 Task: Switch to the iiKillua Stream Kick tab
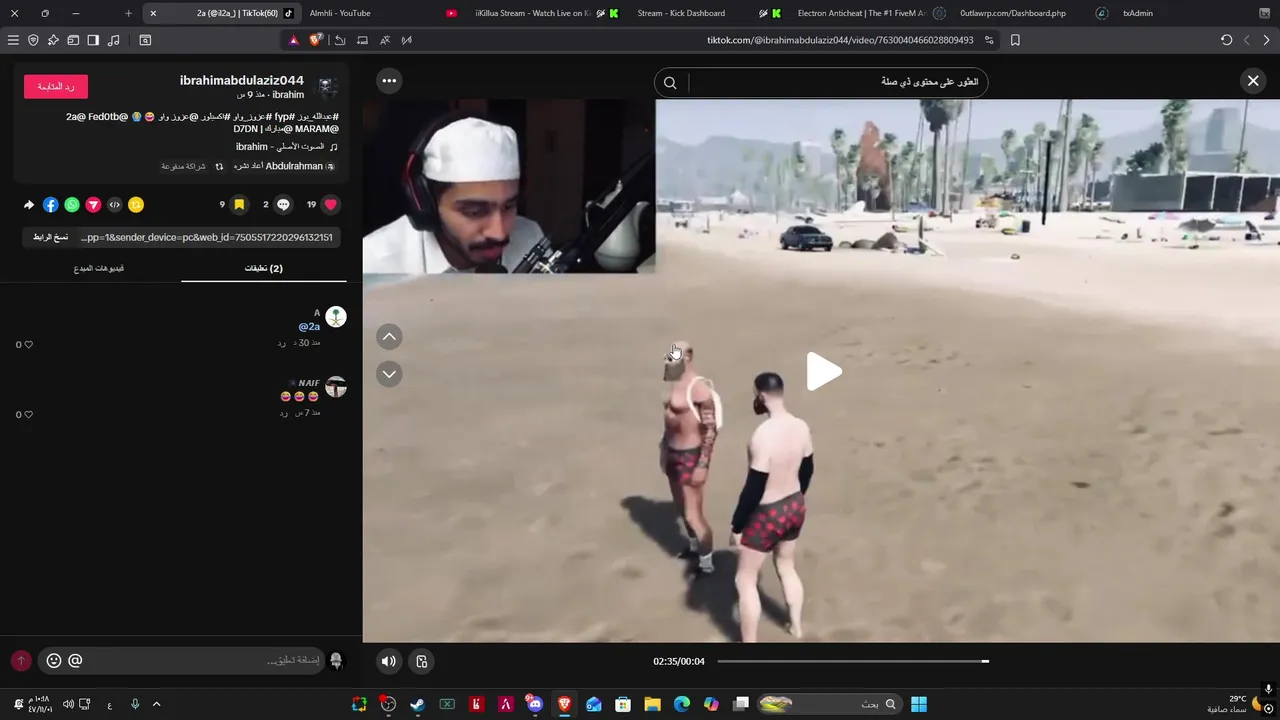click(546, 13)
